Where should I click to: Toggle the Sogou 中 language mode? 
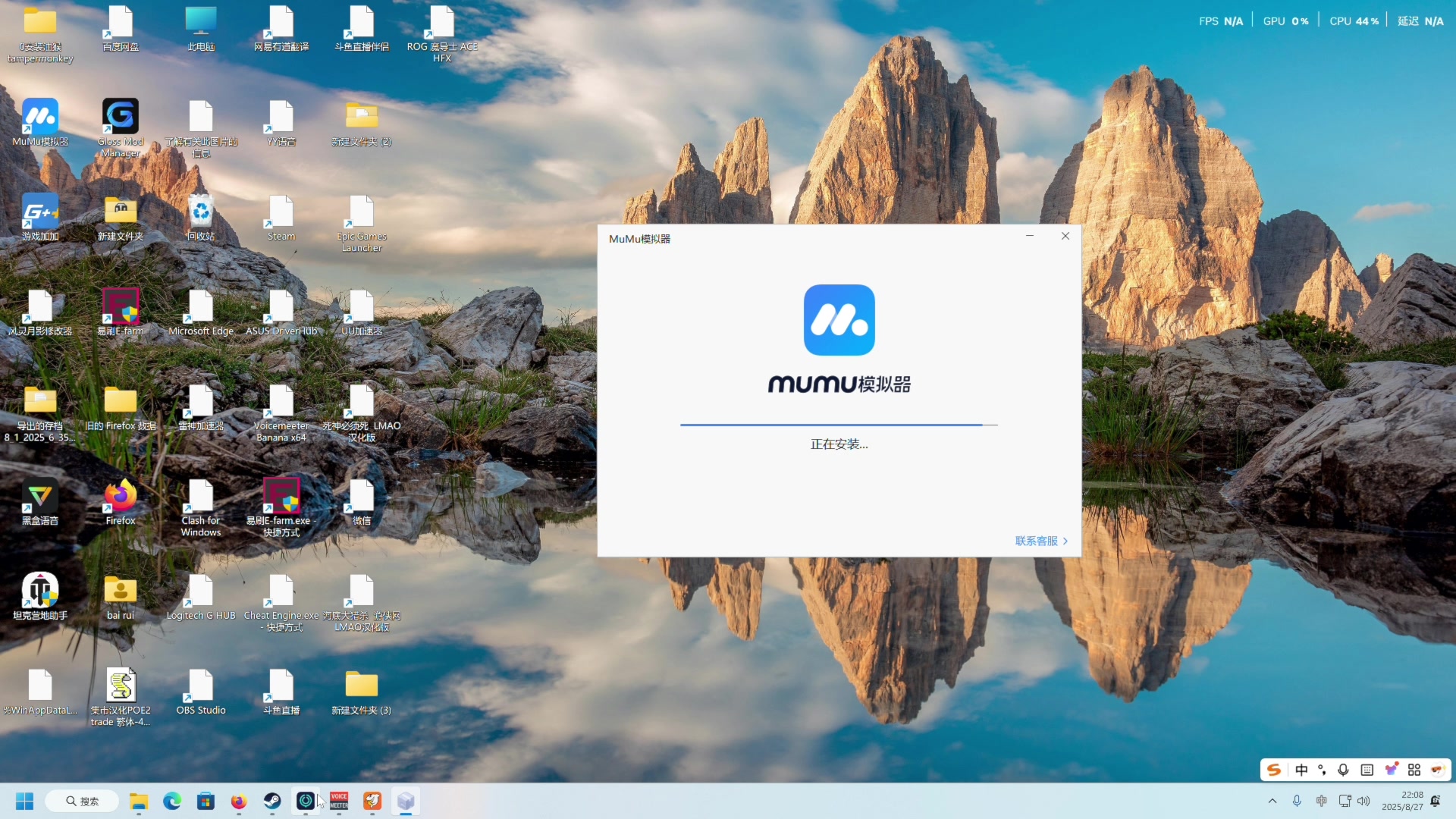[1301, 770]
